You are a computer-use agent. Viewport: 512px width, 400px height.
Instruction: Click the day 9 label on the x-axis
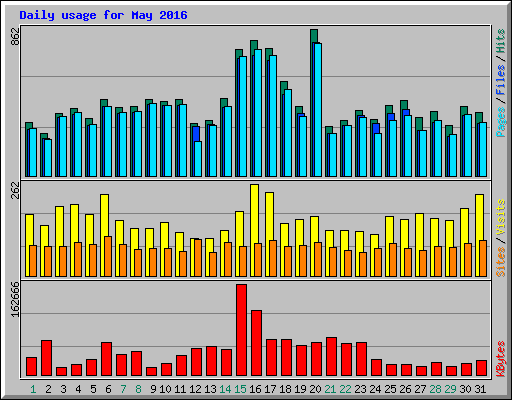pyautogui.click(x=153, y=389)
